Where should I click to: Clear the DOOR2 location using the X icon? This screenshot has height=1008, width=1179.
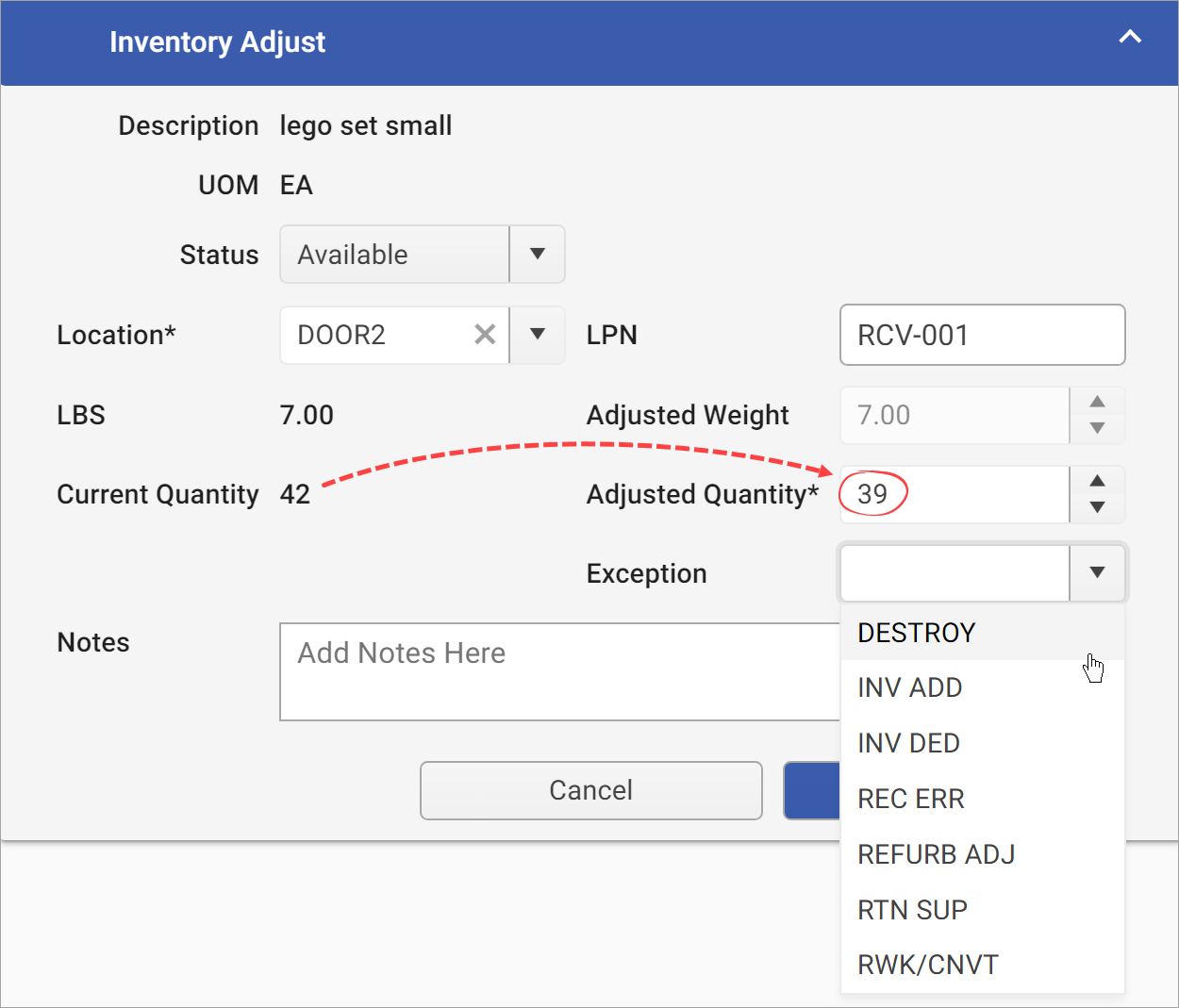coord(485,335)
